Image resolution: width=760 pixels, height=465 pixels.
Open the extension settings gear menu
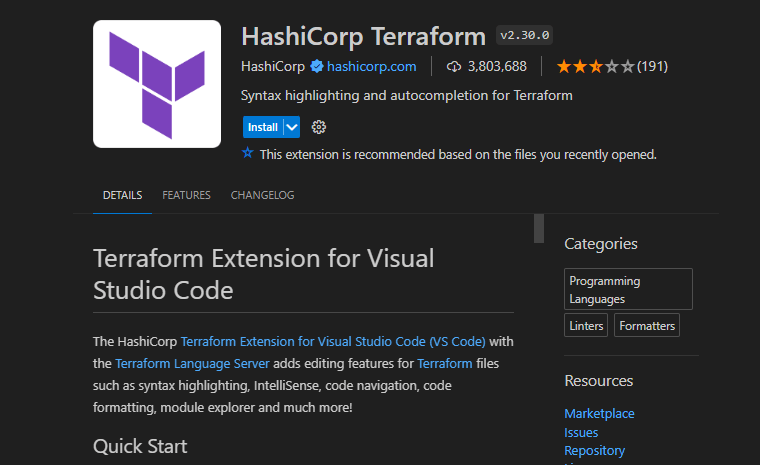pos(318,127)
